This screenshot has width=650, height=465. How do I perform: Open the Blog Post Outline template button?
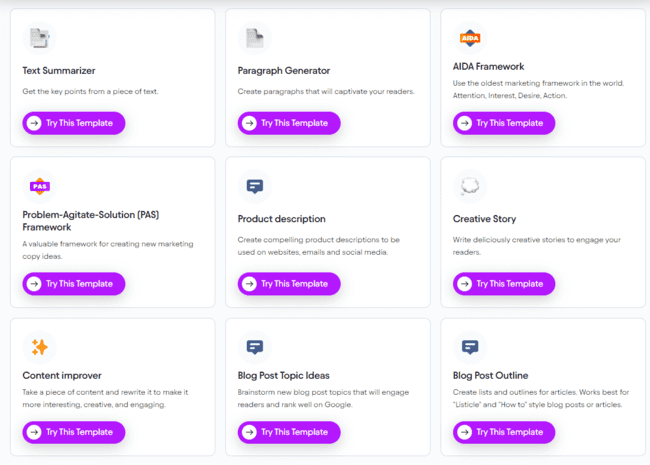504,432
